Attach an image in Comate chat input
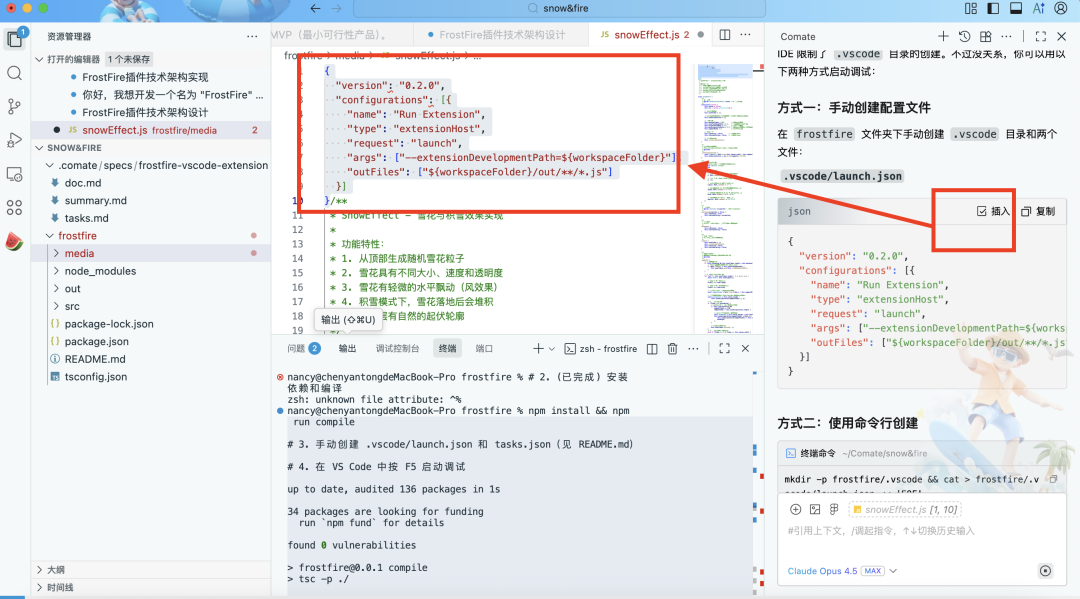The height and width of the screenshot is (599, 1080). tap(815, 509)
